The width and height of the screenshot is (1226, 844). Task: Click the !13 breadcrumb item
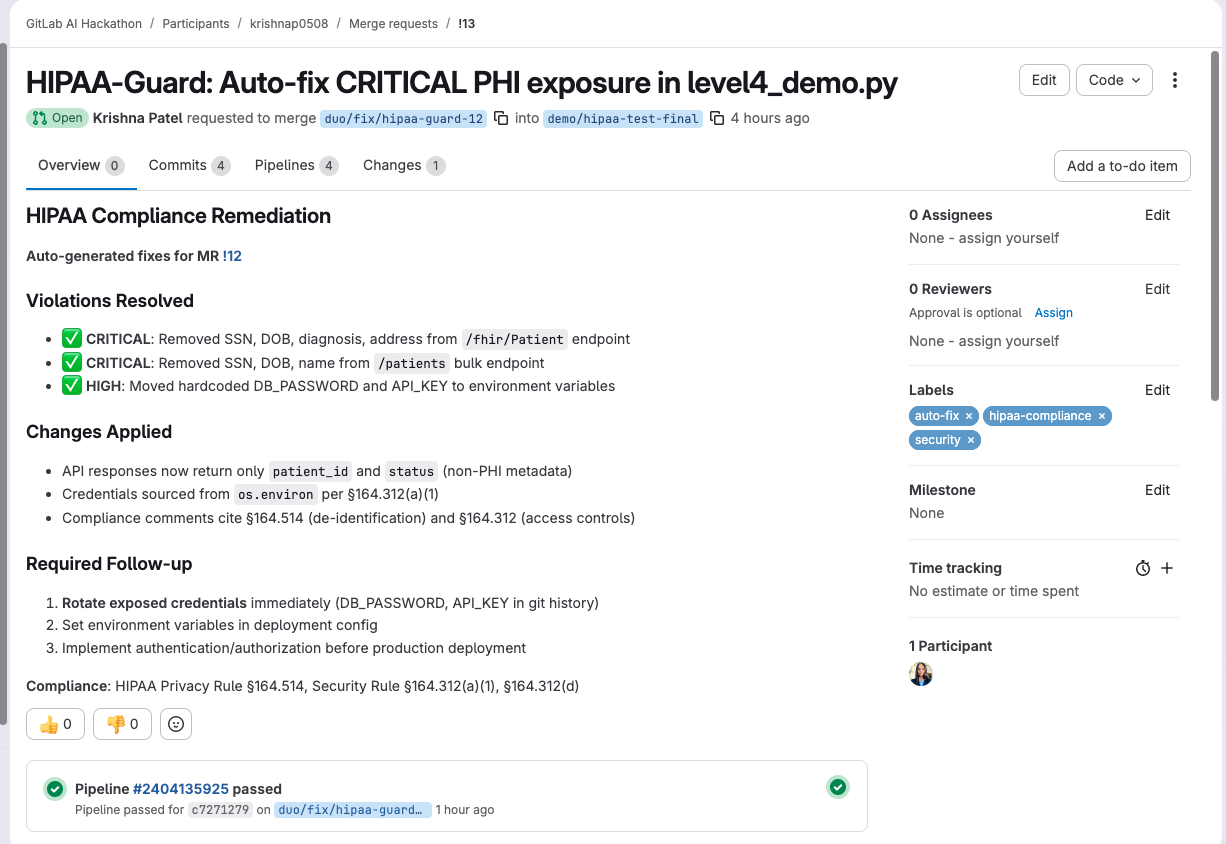tap(467, 23)
